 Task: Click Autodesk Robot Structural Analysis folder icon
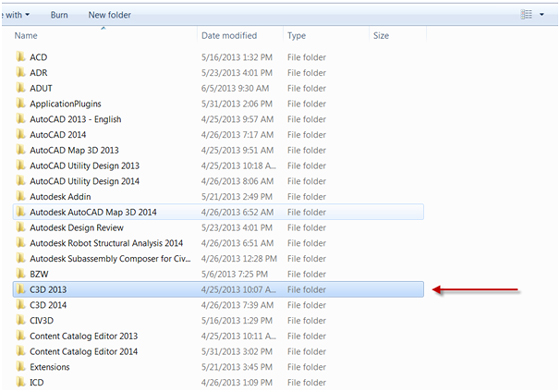(21, 243)
